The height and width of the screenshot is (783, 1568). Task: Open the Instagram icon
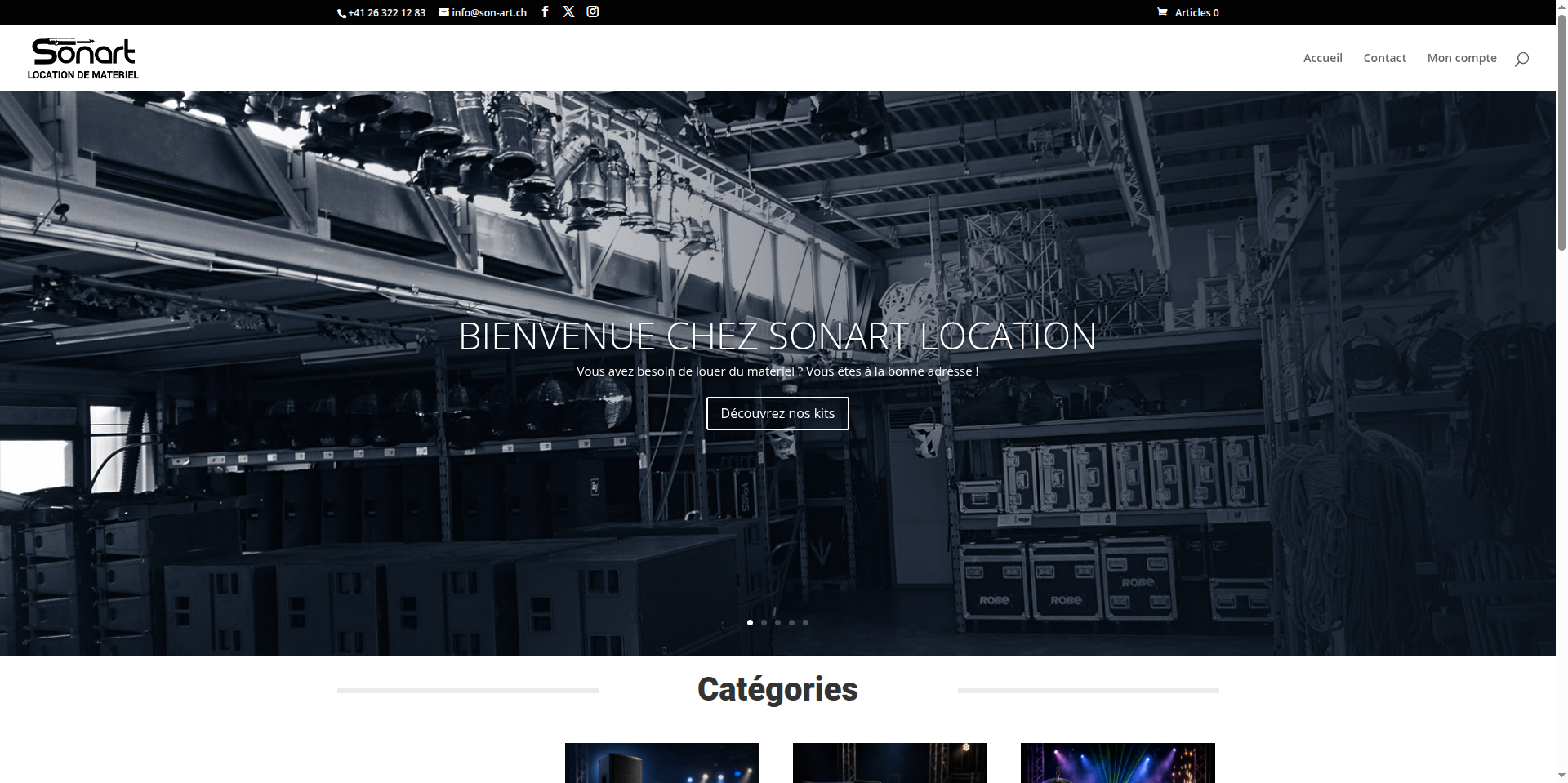tap(593, 11)
